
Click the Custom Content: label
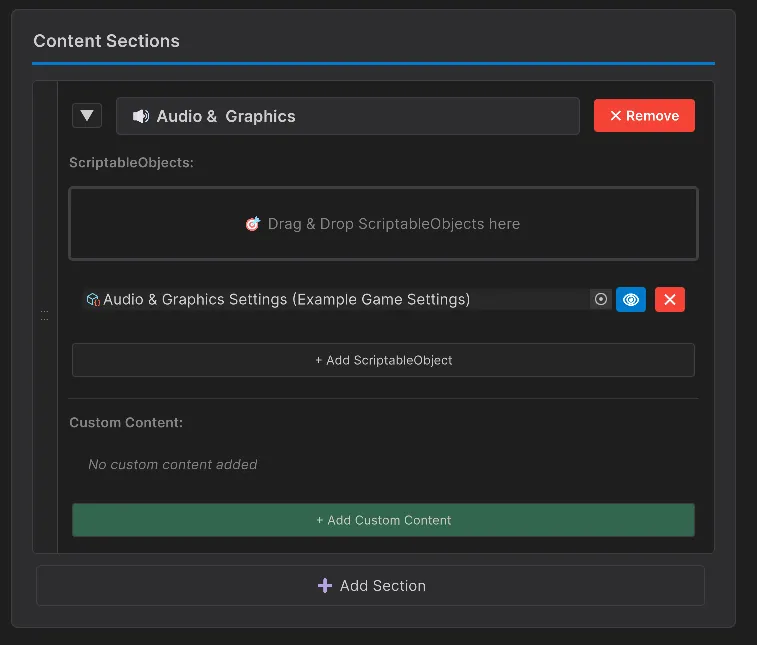click(126, 423)
